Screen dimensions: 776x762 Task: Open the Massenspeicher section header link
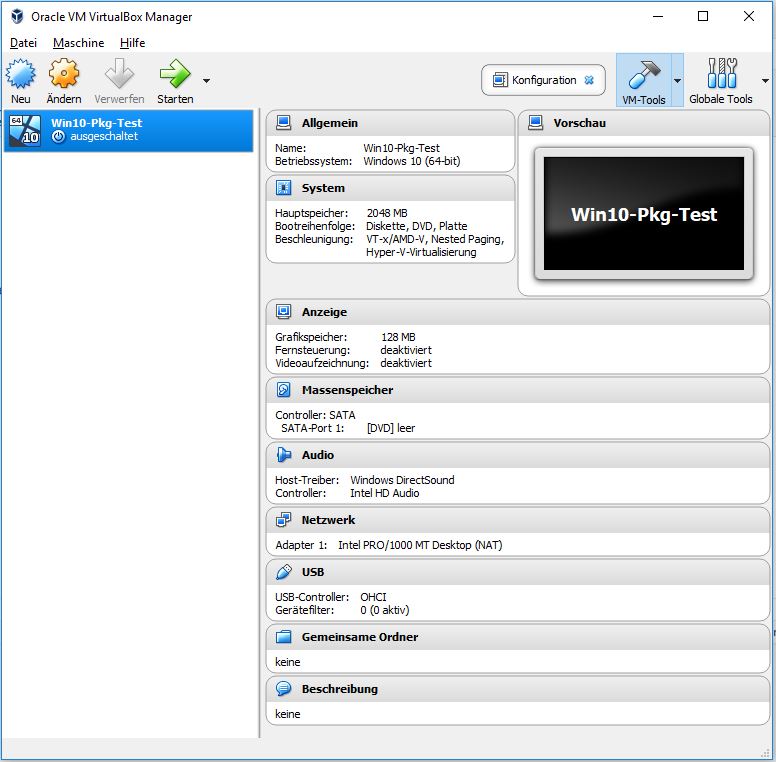[x=347, y=390]
